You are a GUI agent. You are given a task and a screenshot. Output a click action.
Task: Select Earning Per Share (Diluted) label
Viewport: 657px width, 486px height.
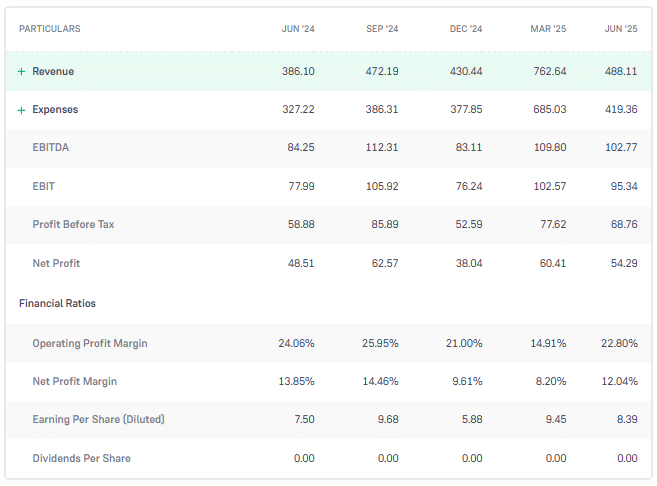tap(98, 419)
